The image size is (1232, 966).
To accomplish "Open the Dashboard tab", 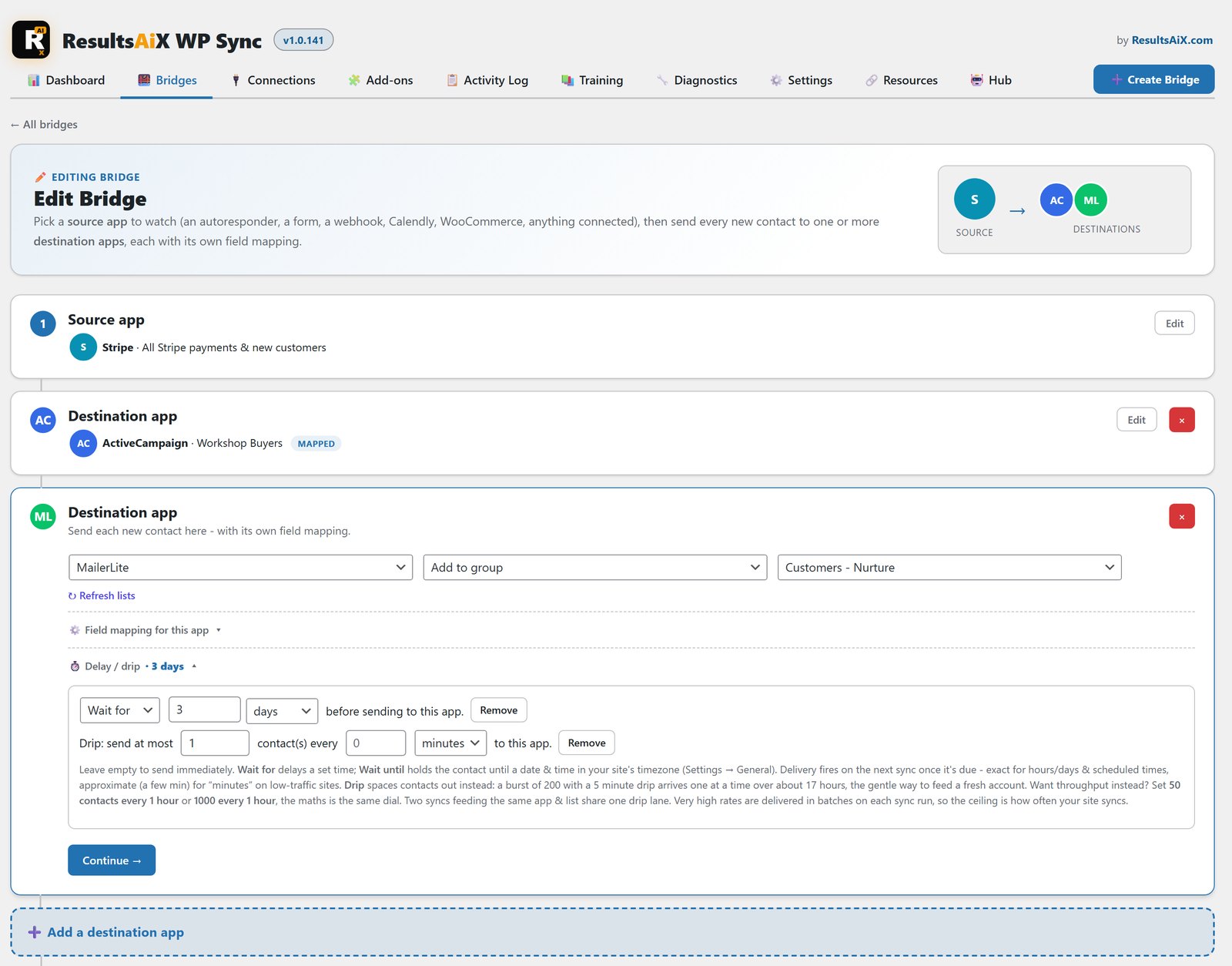I will point(66,80).
